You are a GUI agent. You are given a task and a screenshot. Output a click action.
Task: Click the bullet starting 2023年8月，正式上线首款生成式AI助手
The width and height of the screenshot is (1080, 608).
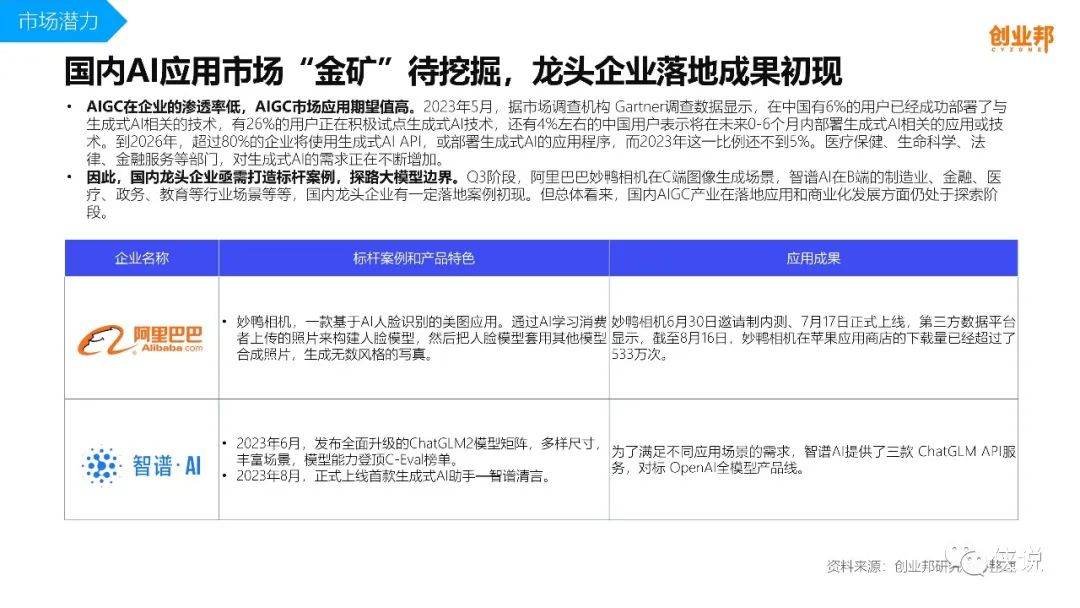click(x=393, y=476)
